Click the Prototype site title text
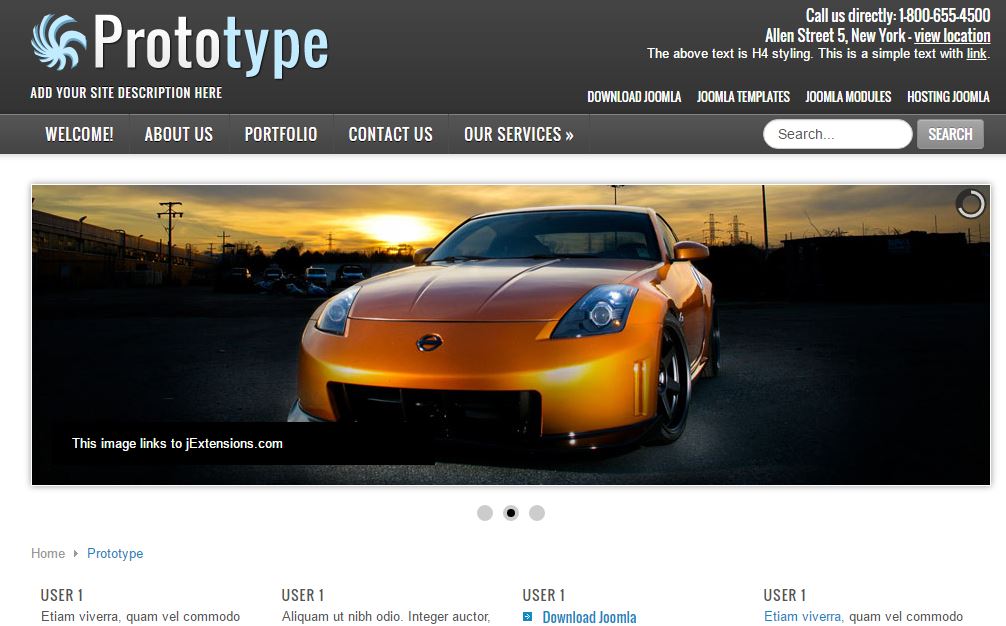 (211, 44)
